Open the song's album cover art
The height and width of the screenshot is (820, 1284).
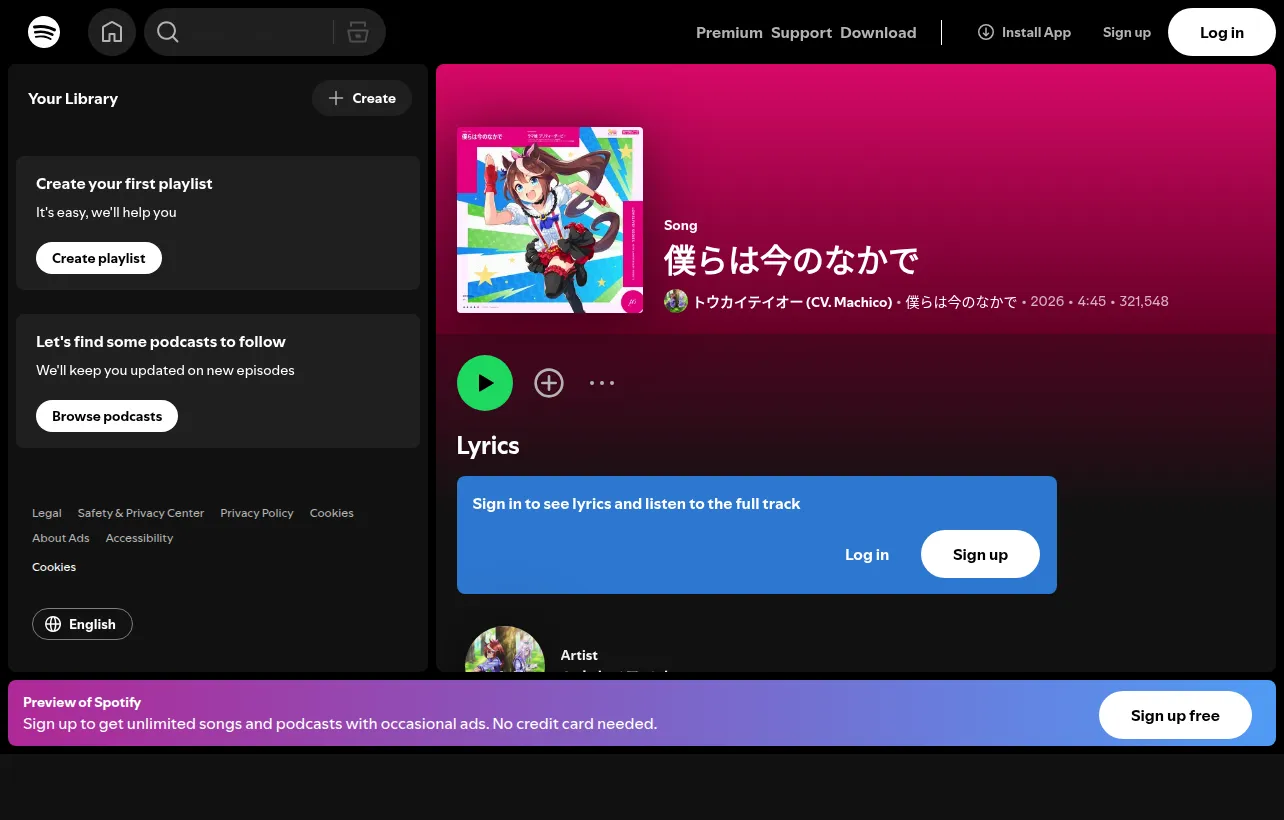coord(550,220)
